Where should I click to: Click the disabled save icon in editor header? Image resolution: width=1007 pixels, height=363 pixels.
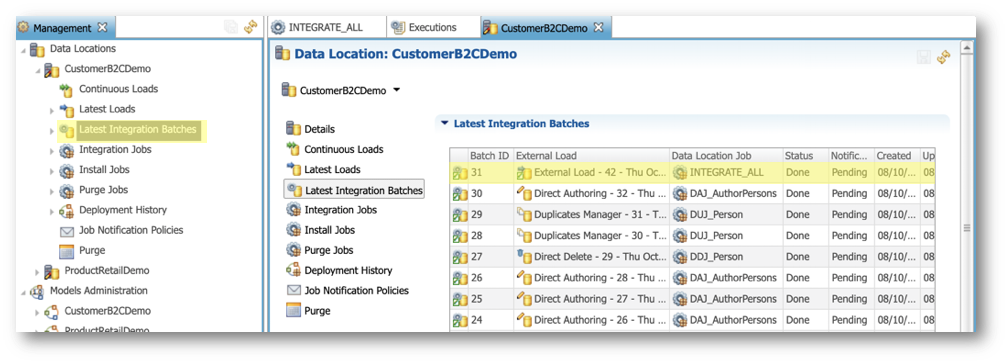pos(924,57)
